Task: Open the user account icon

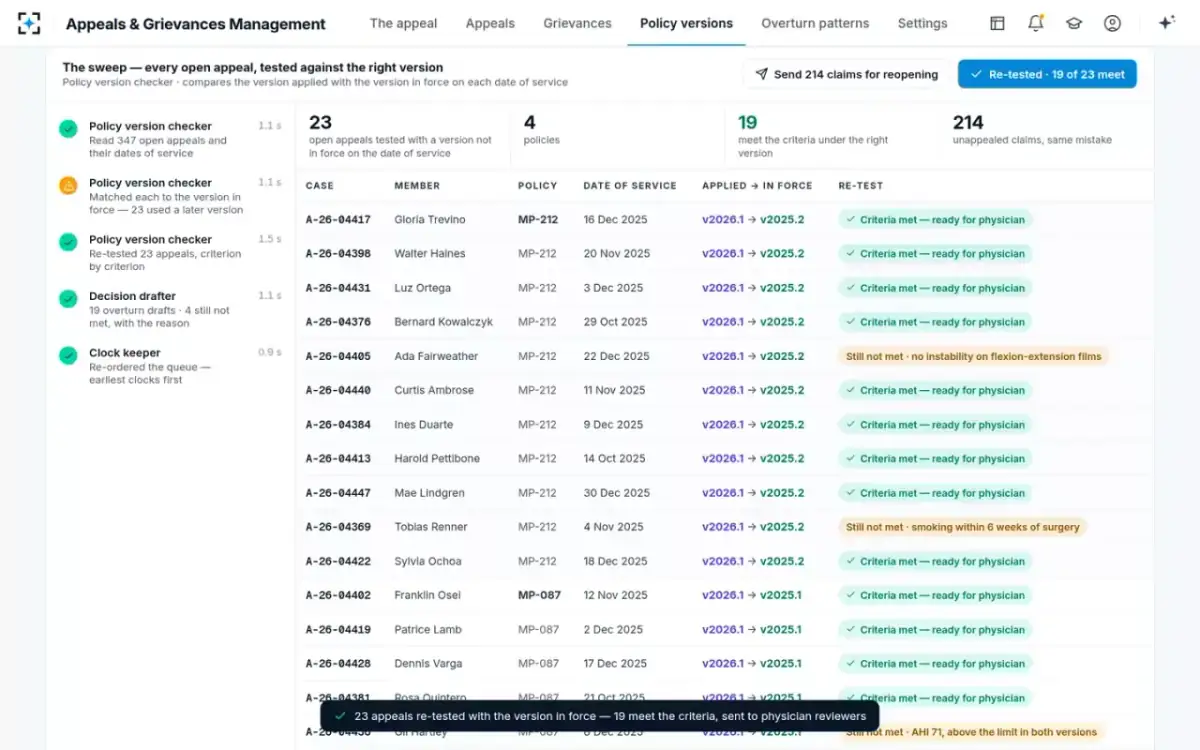Action: coord(1112,23)
